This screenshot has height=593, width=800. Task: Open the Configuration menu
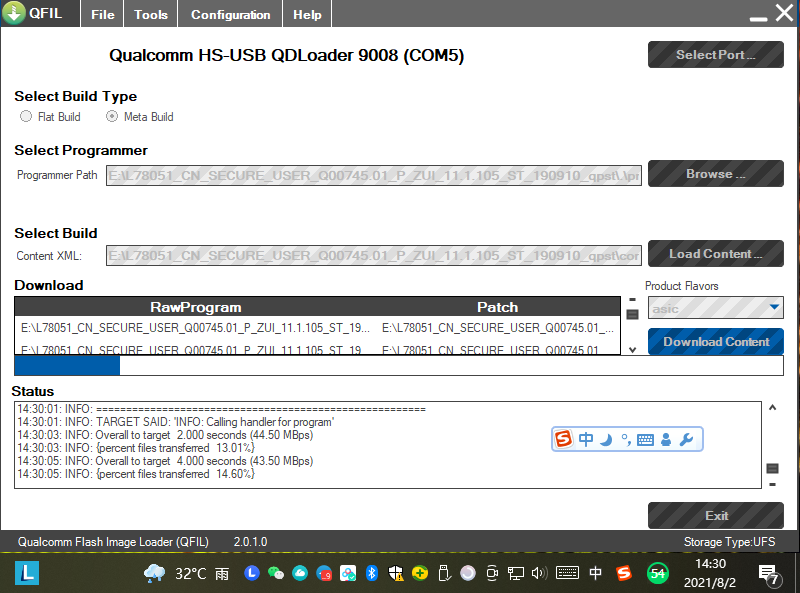[231, 14]
